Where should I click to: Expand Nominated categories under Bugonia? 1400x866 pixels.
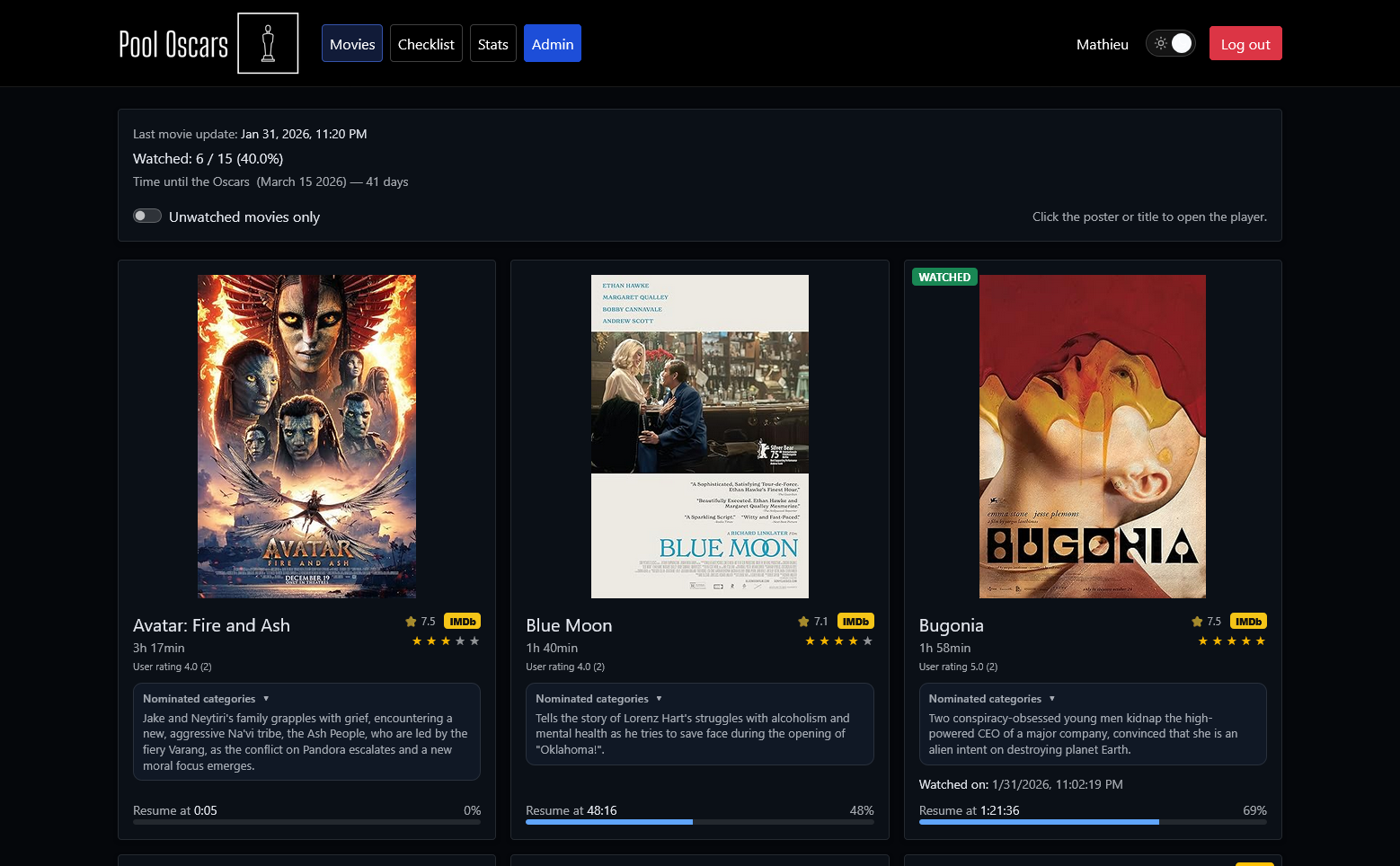click(992, 699)
